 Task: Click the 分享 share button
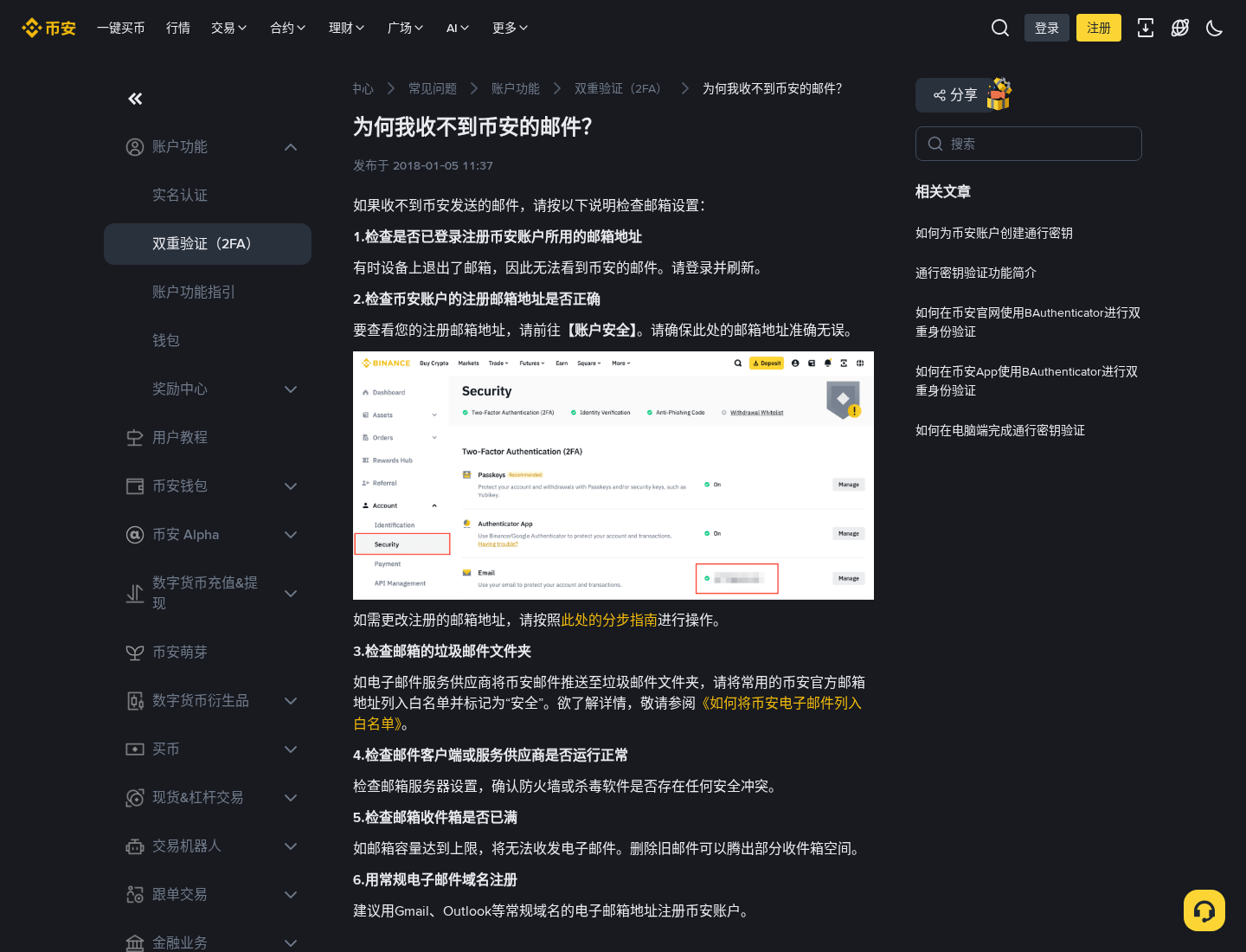955,95
